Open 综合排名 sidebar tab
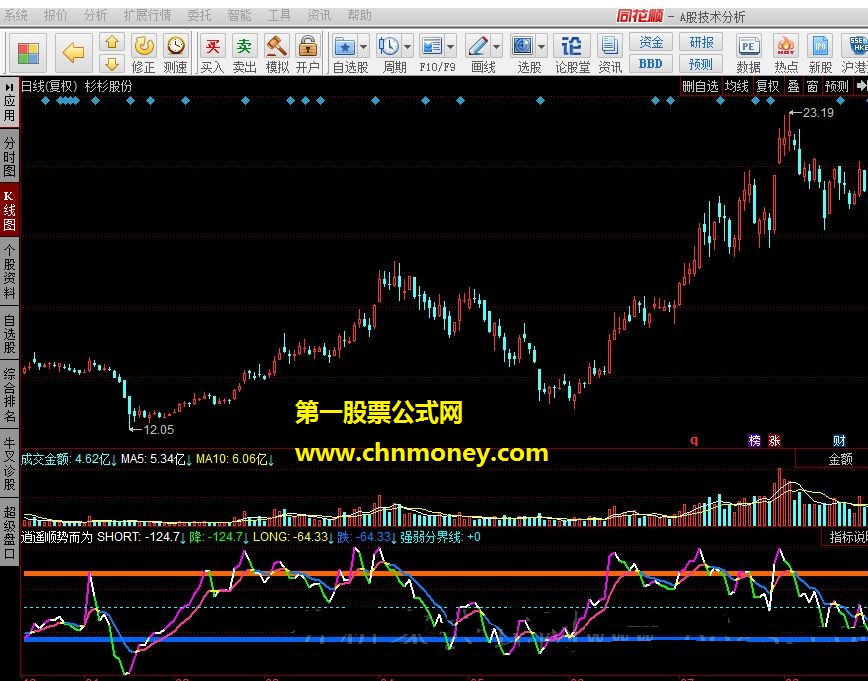 point(9,395)
